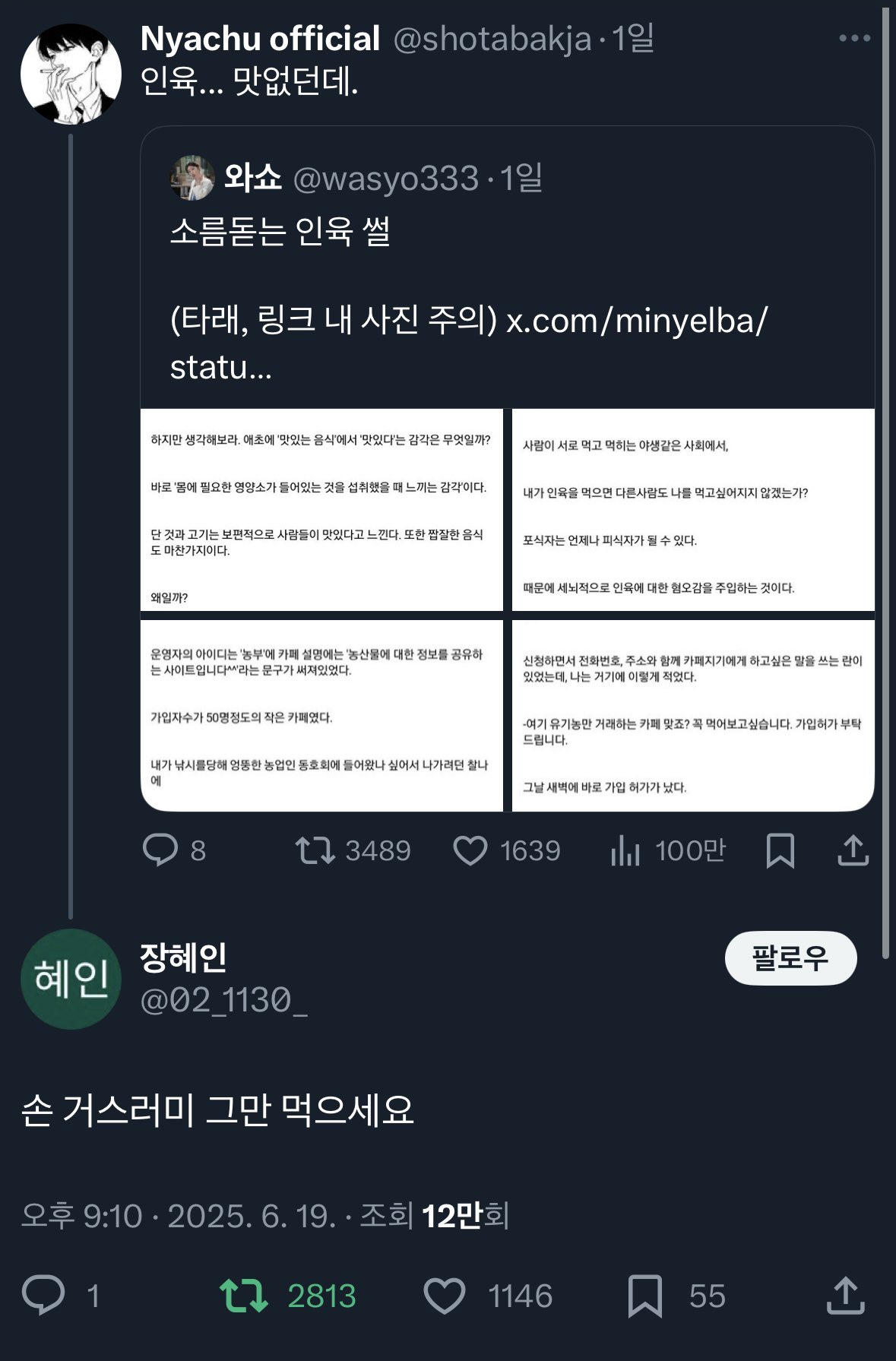Click the reply icon on Nyachu's tweet

(x=160, y=850)
